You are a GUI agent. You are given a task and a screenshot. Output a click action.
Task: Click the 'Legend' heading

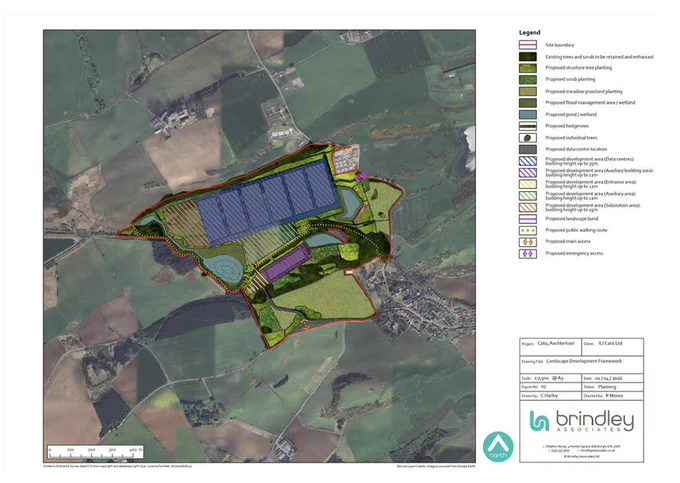pyautogui.click(x=530, y=33)
